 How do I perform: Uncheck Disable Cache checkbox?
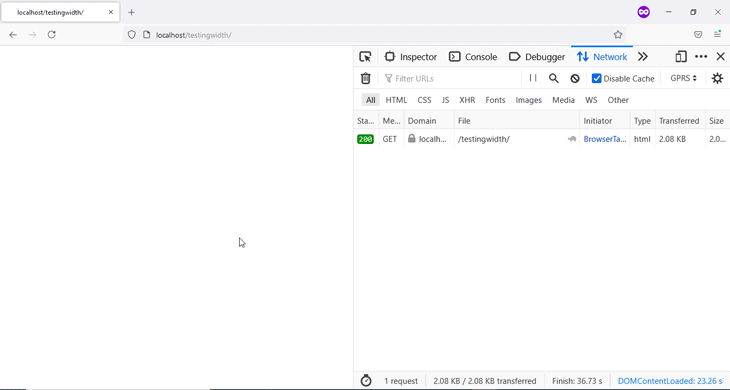pos(596,78)
